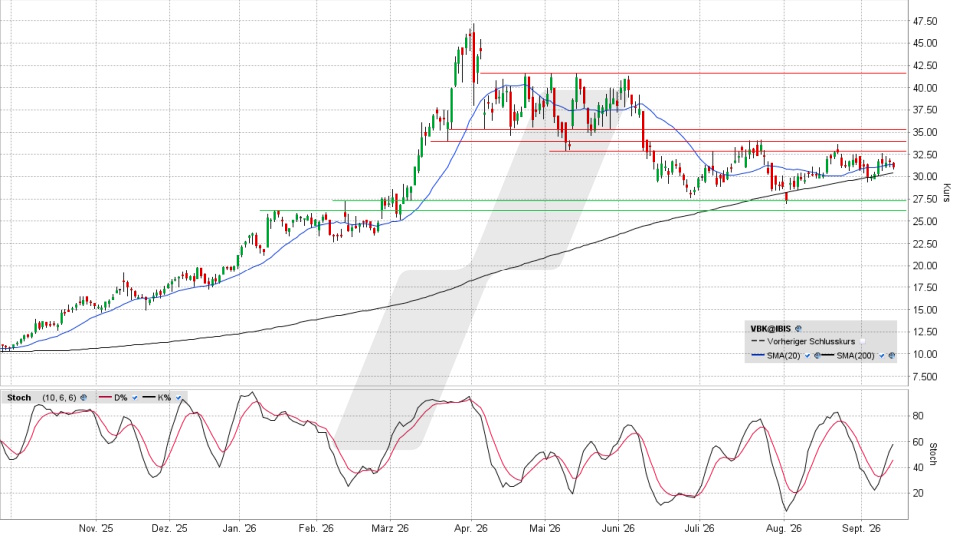The height and width of the screenshot is (540, 960).
Task: Toggle the K% line checkbox
Action: tap(178, 397)
